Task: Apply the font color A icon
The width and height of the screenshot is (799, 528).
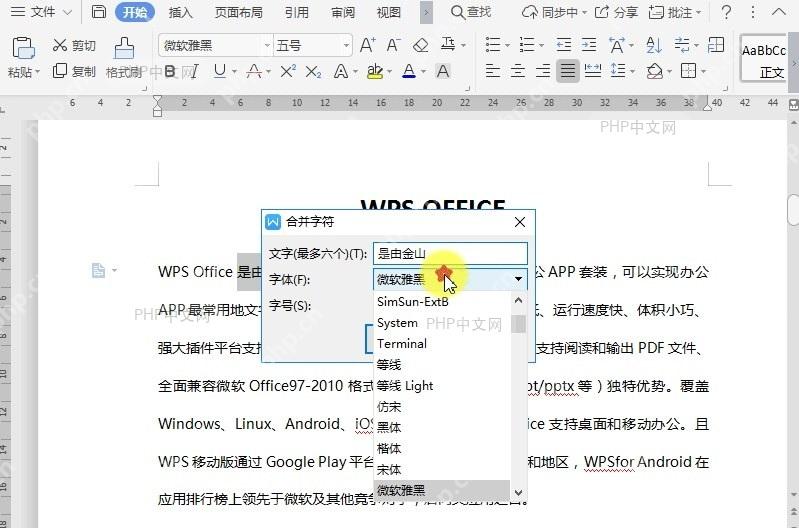Action: pyautogui.click(x=409, y=71)
